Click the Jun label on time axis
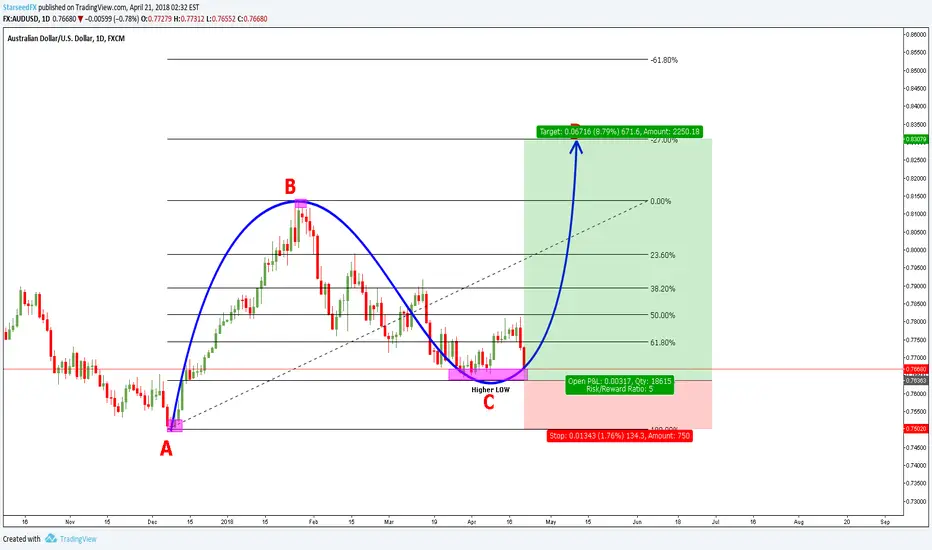 (637, 522)
